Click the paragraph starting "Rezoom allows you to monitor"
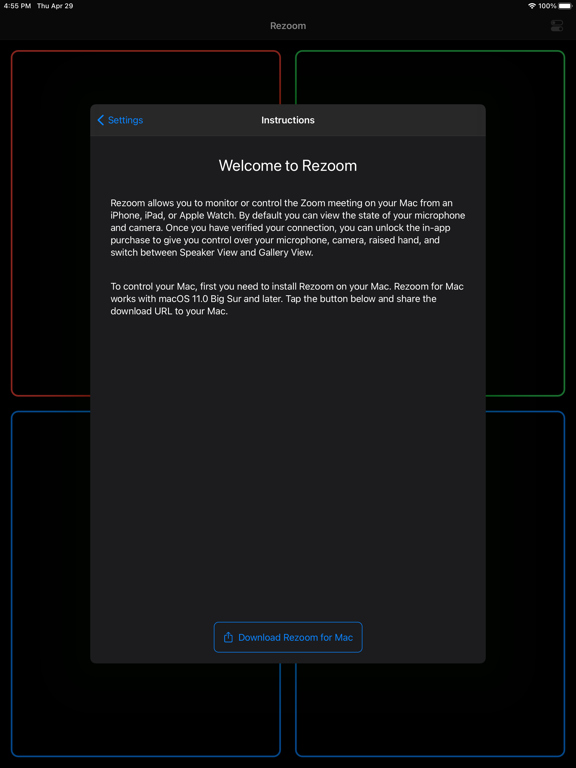This screenshot has height=768, width=576. 288,228
